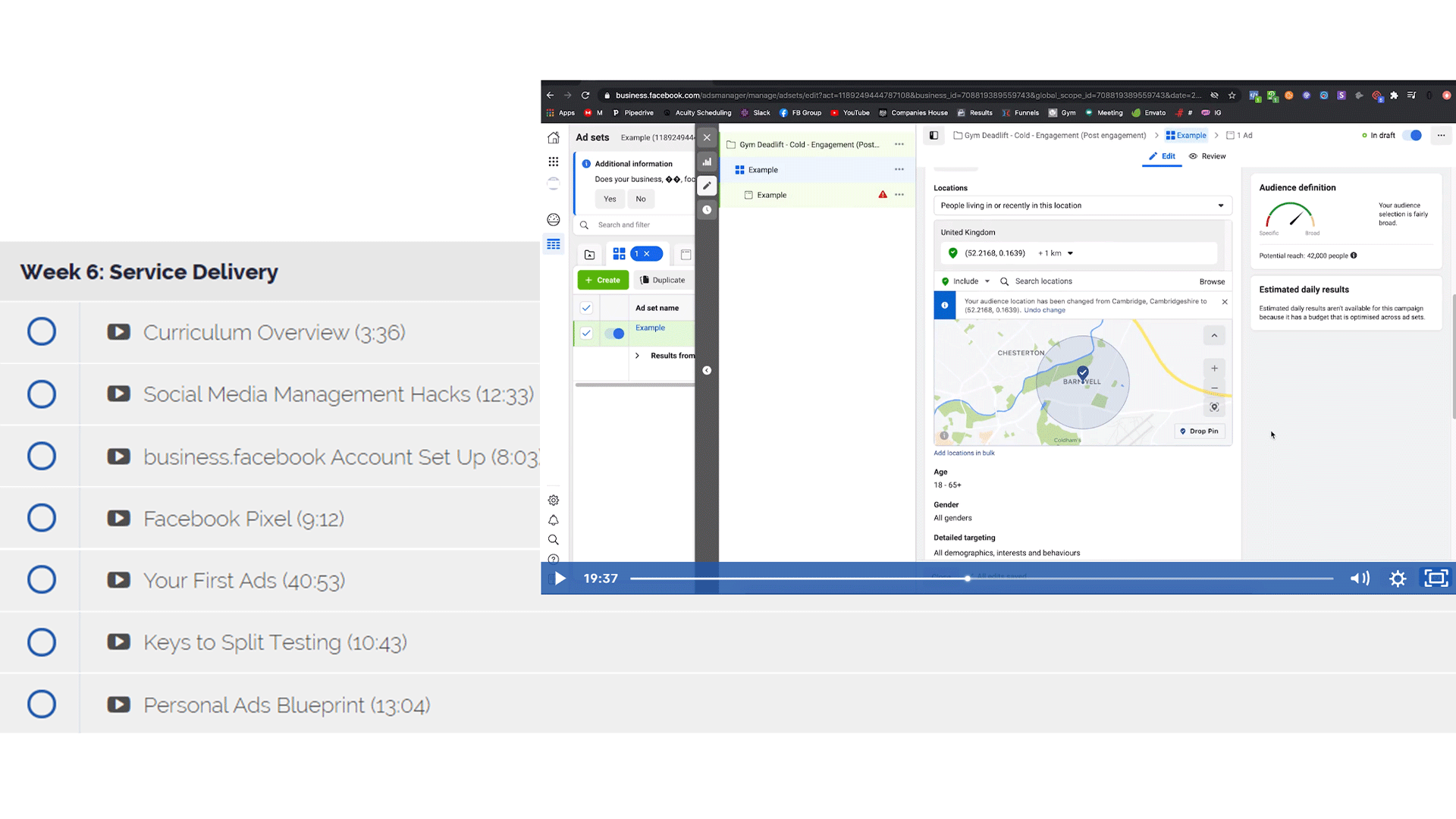Screen dimensions: 1456x819
Task: Open the charts icon in side strip
Action: 707,162
